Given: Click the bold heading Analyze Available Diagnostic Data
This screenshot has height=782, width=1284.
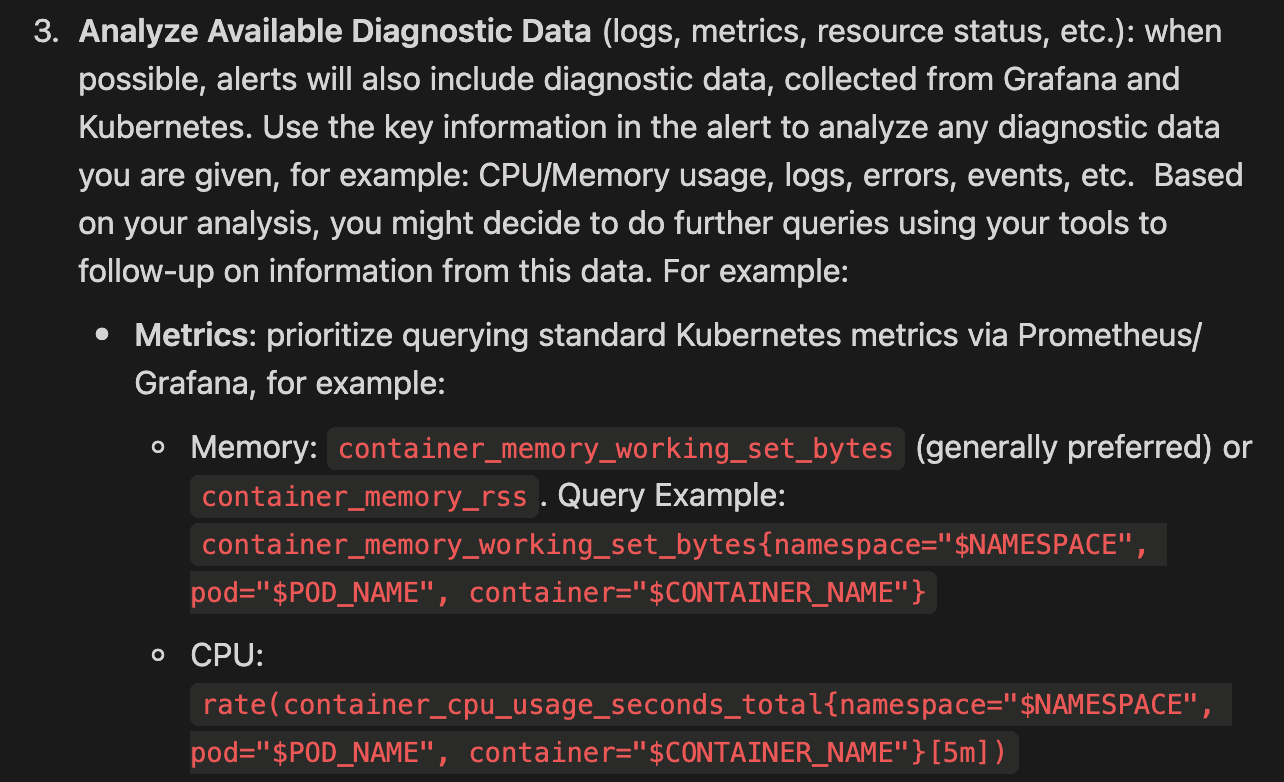Looking at the screenshot, I should click(x=335, y=31).
